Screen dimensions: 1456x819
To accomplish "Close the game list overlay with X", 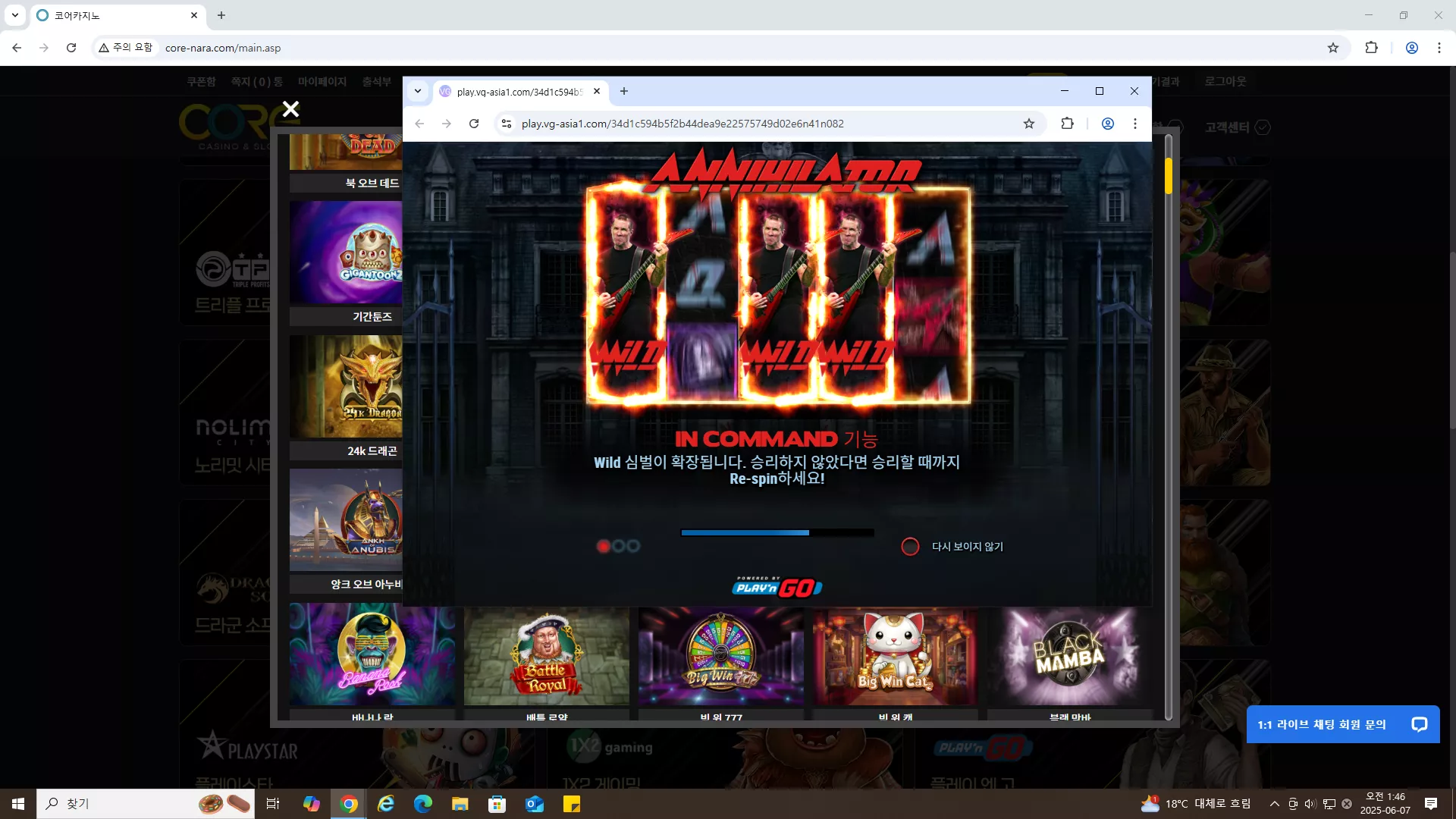I will tap(290, 108).
